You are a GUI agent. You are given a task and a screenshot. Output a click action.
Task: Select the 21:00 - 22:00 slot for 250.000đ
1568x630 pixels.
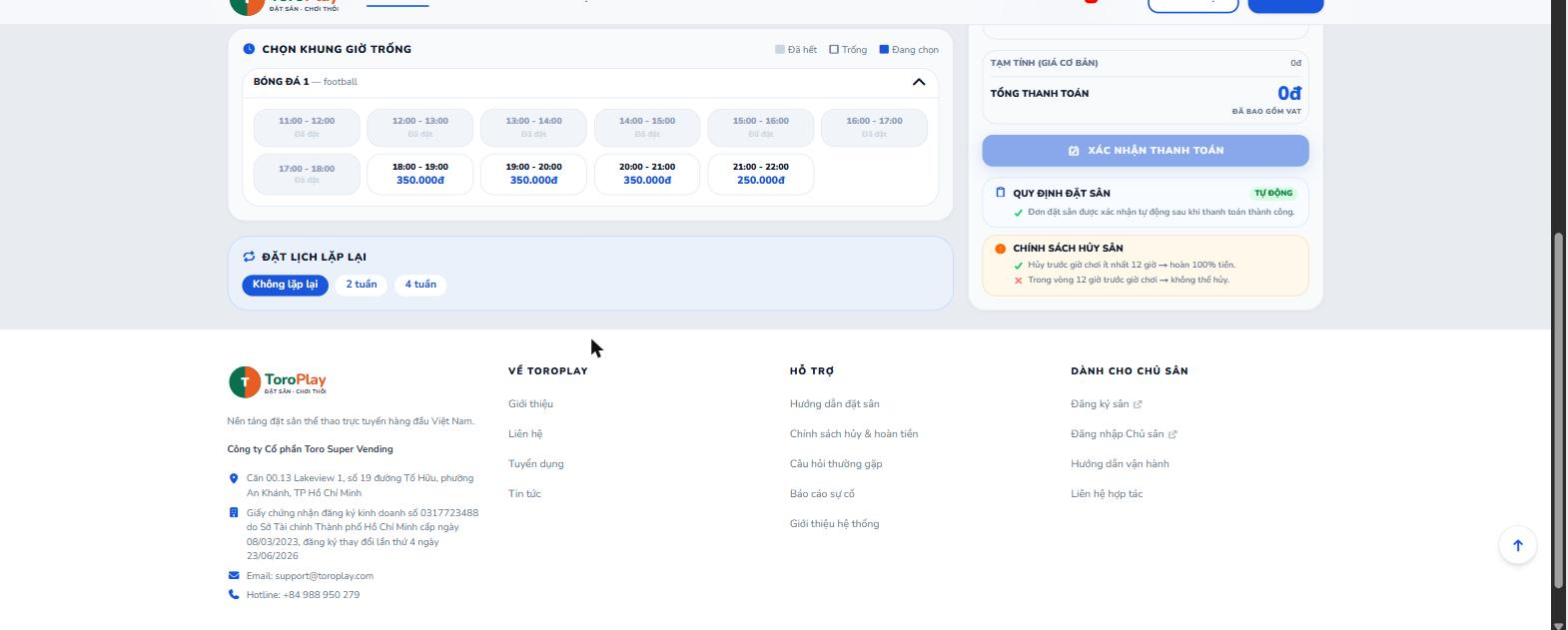[x=760, y=174]
